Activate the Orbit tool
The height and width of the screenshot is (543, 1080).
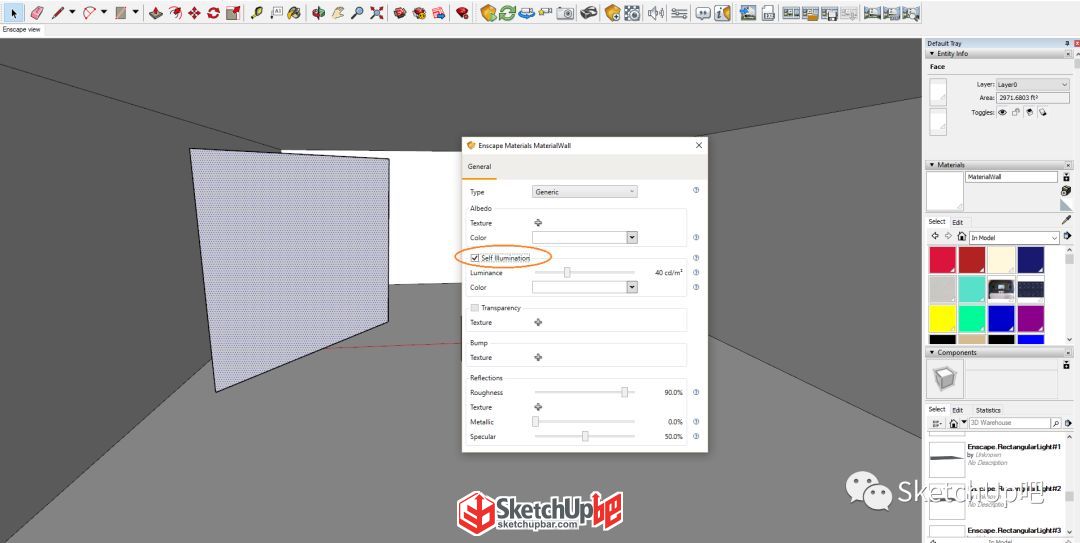click(x=318, y=13)
